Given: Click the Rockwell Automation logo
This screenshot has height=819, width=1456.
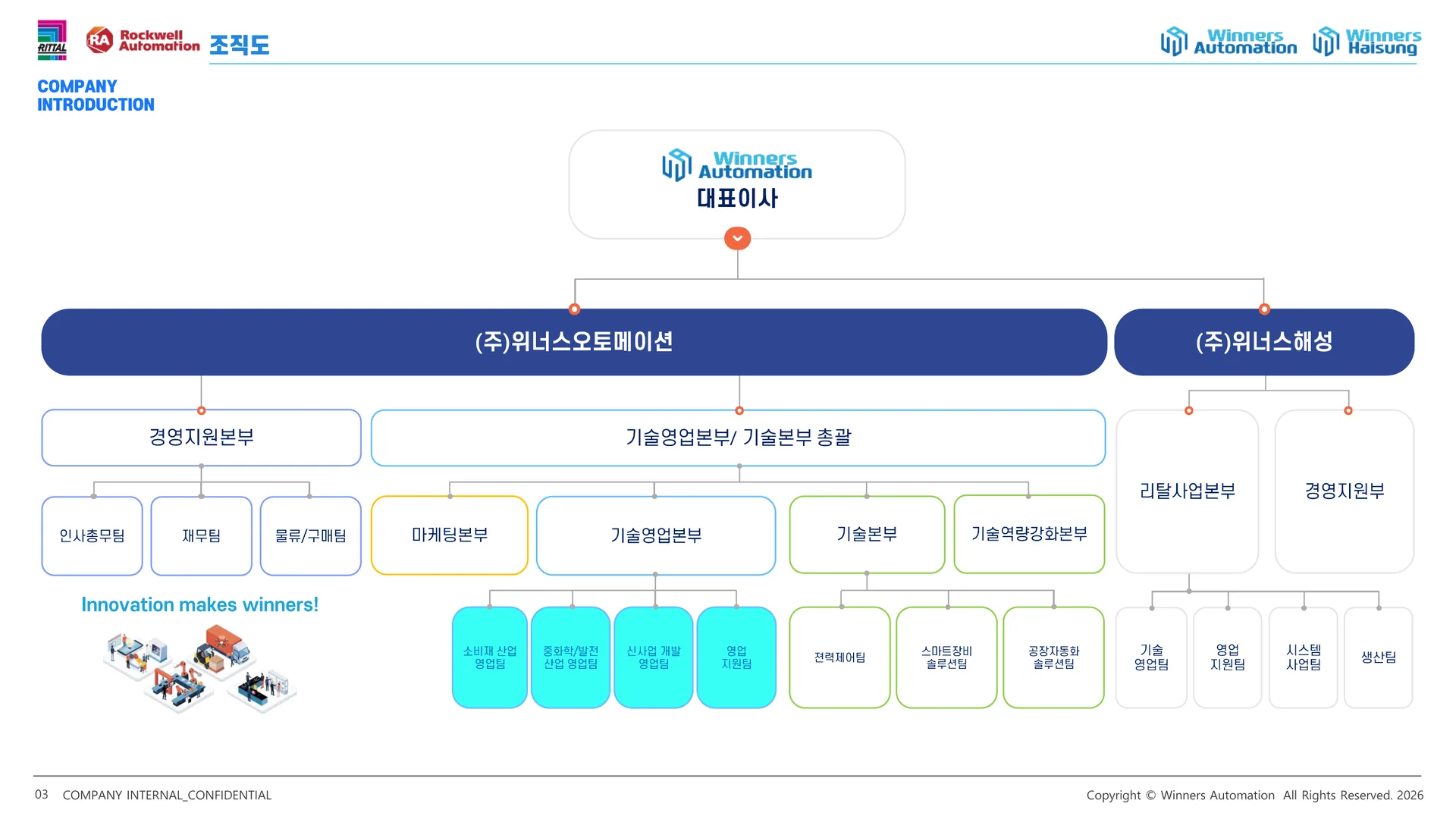Looking at the screenshot, I should (x=143, y=40).
